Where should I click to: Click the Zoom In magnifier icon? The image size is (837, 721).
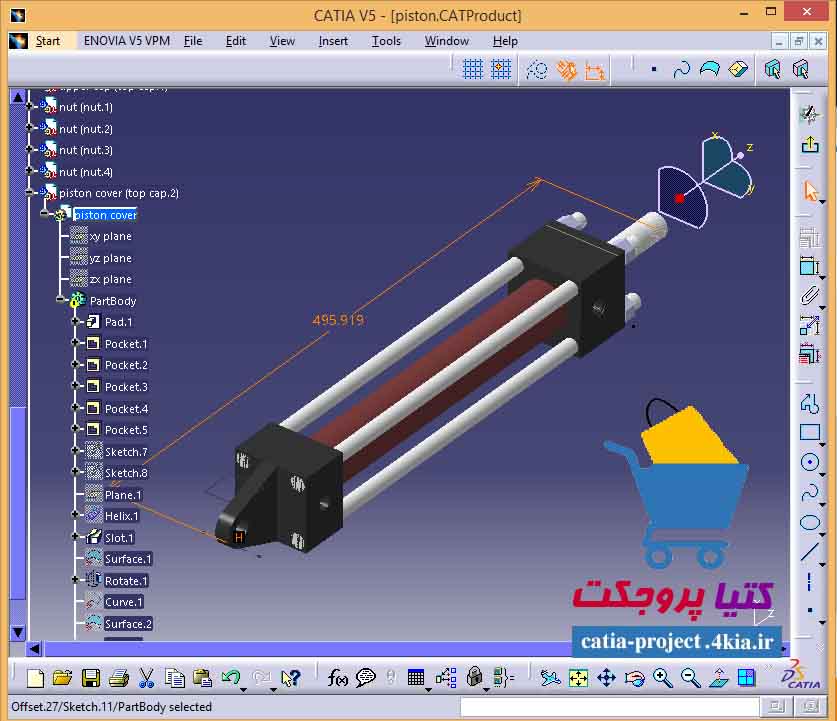click(x=662, y=678)
